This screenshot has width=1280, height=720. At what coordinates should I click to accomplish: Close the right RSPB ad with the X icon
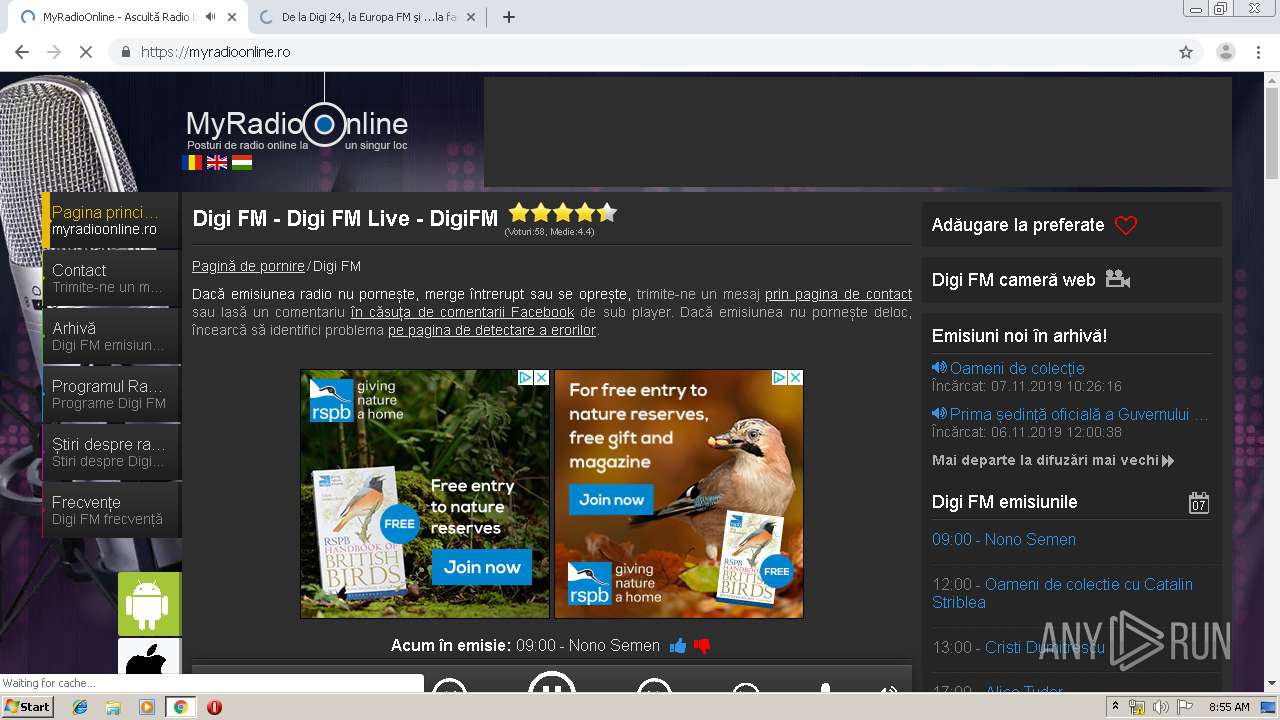795,378
